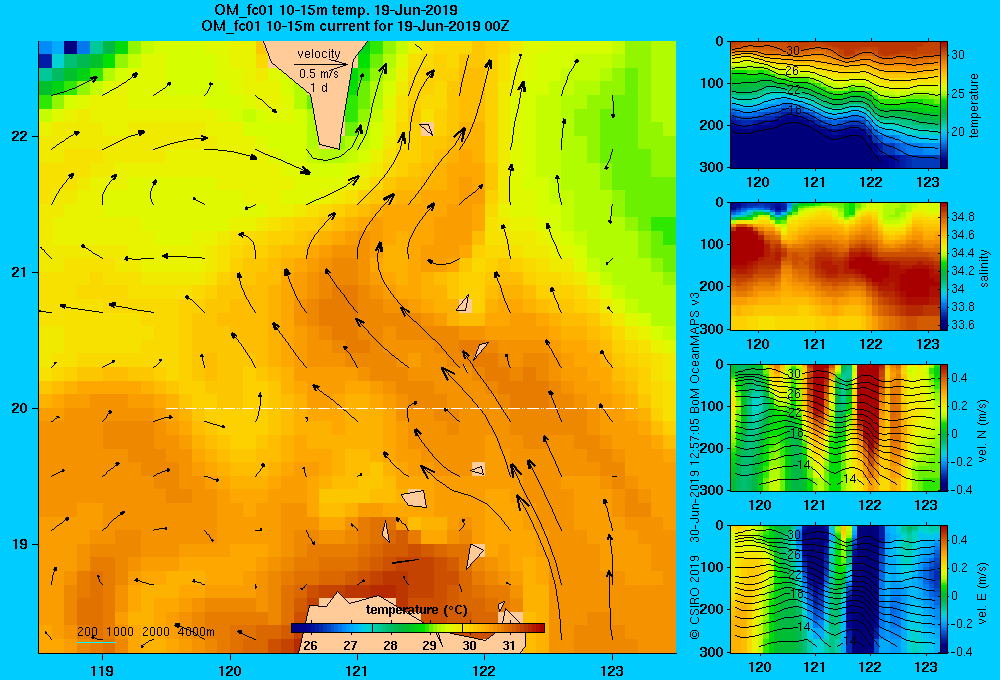Click the title line 'OM_fc01 10-15m temp. 19-Jun-2019'
1000x680 pixels.
335,10
